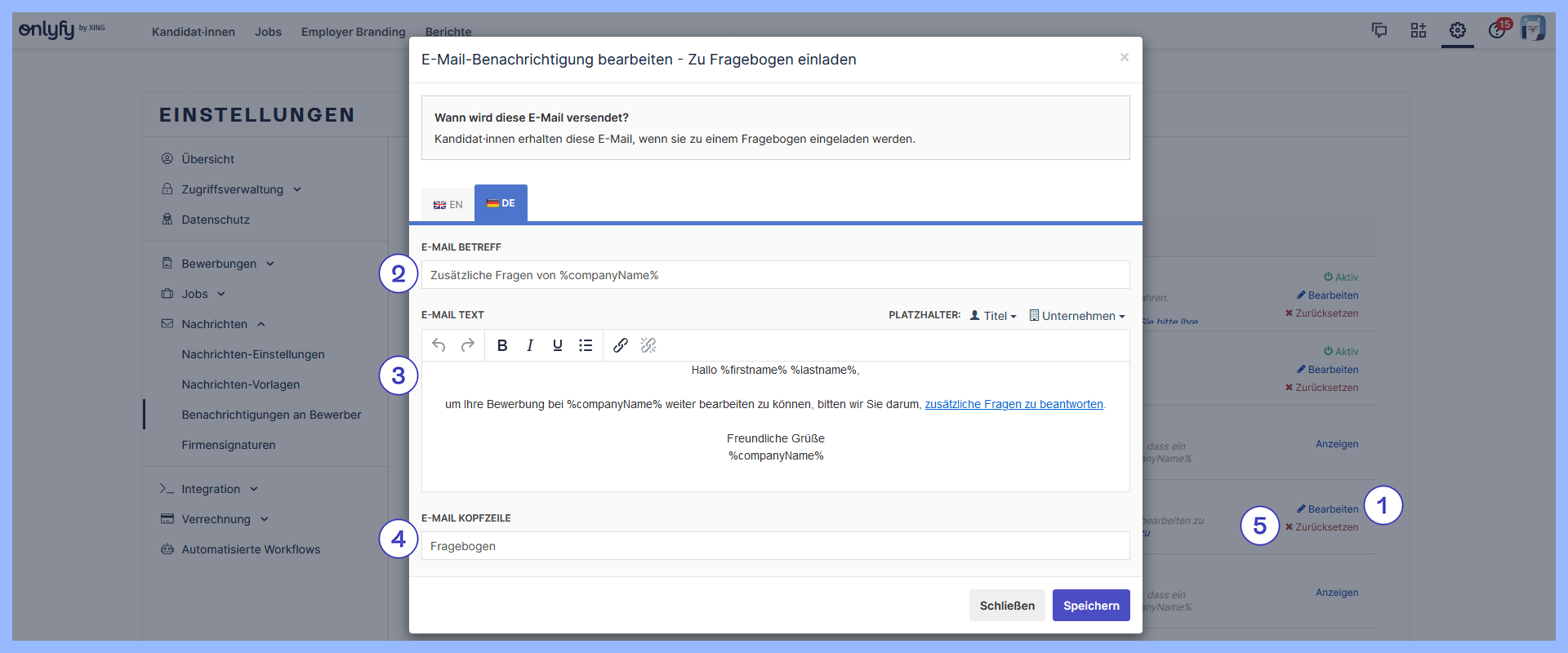Expand Integration in the sidebar
This screenshot has width=1568, height=653.
coord(210,489)
